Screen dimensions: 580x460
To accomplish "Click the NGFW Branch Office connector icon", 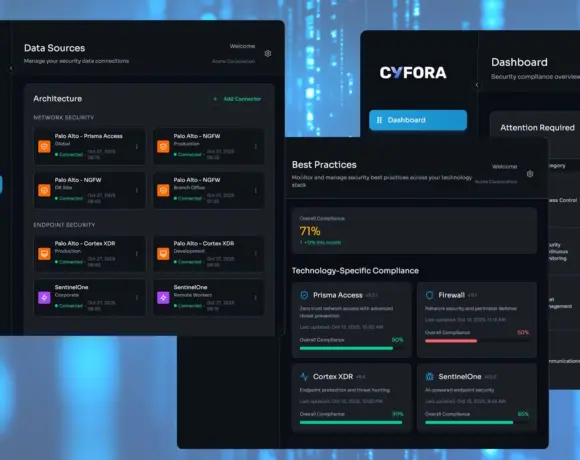I will tap(163, 190).
